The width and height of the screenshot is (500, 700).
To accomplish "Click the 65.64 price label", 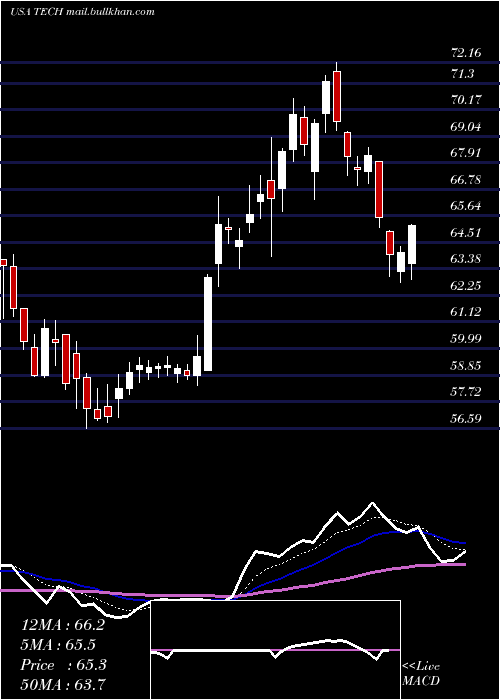I will 466,206.
